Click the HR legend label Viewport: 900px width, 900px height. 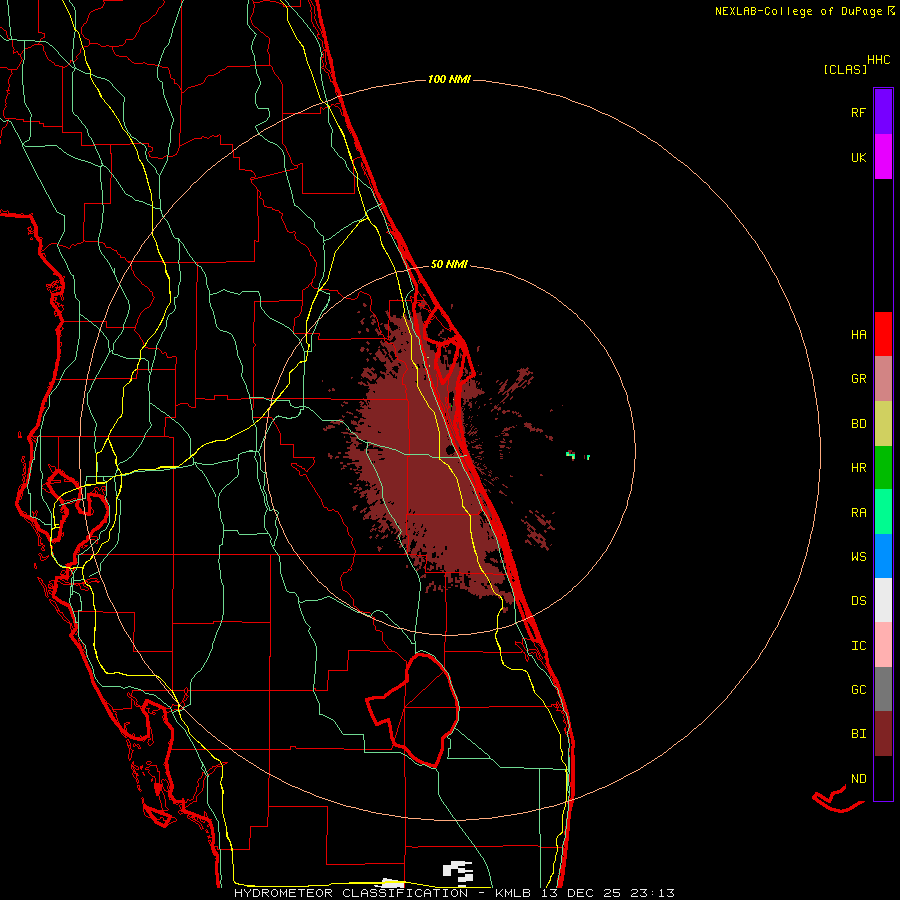coord(858,468)
